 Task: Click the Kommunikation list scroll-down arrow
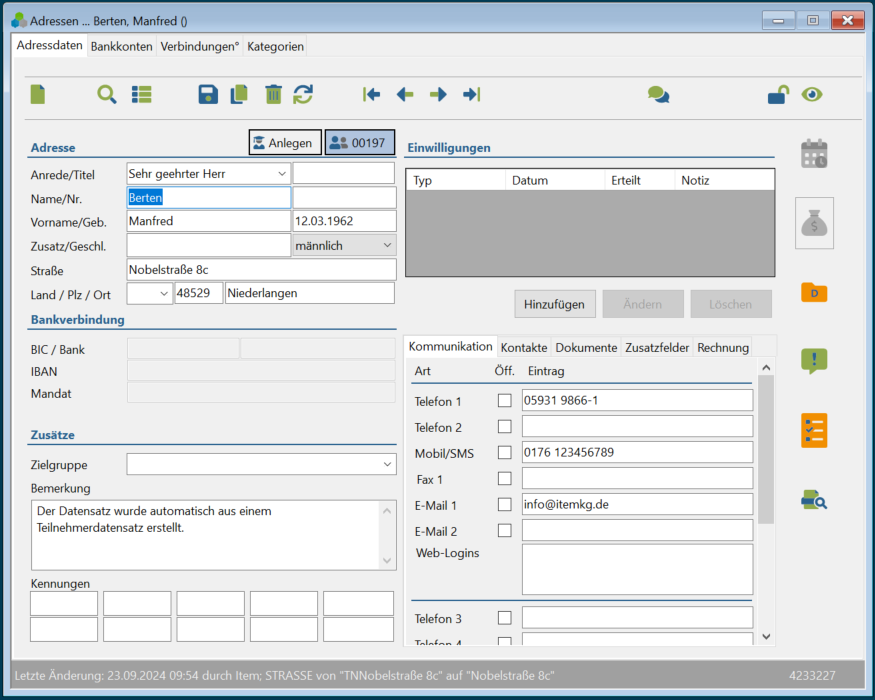766,636
